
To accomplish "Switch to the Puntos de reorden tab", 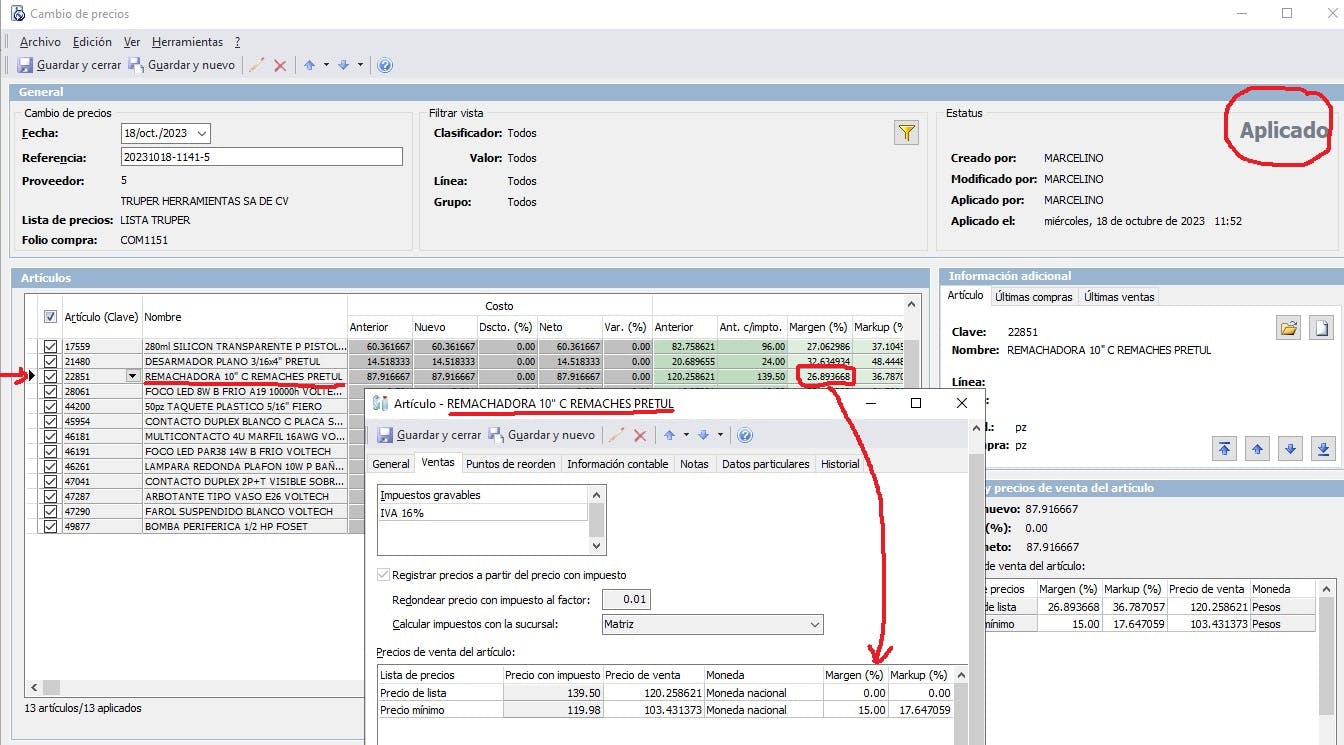I will coord(510,464).
